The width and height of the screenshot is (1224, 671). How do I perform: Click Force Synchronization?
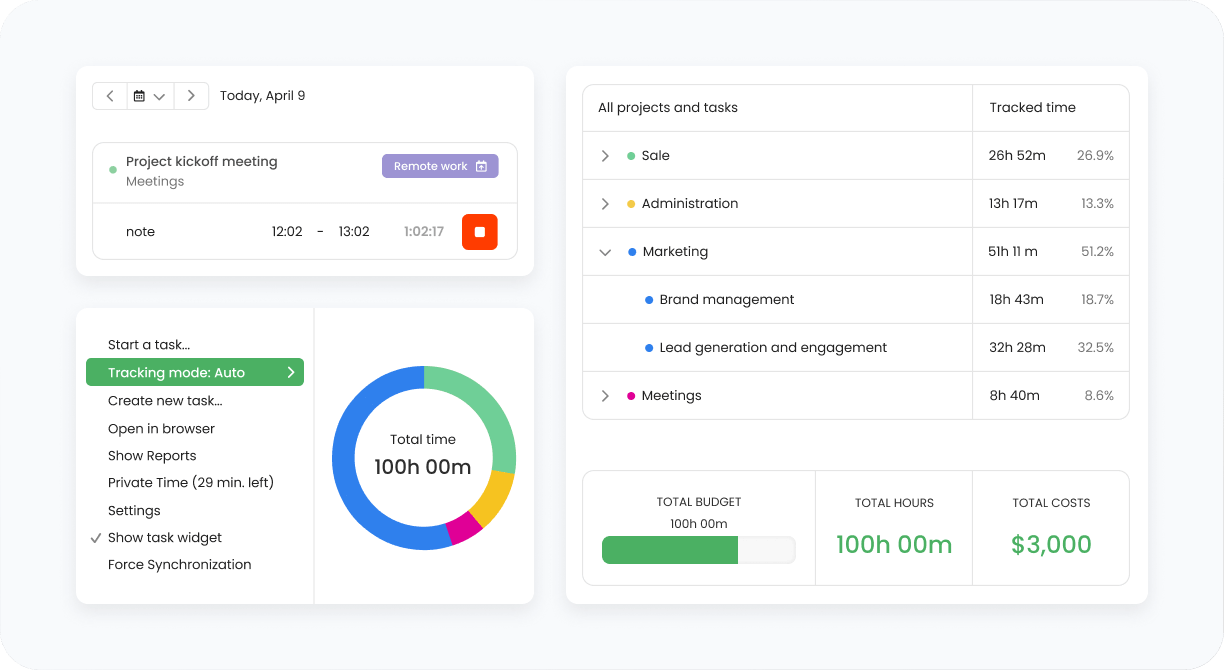180,565
